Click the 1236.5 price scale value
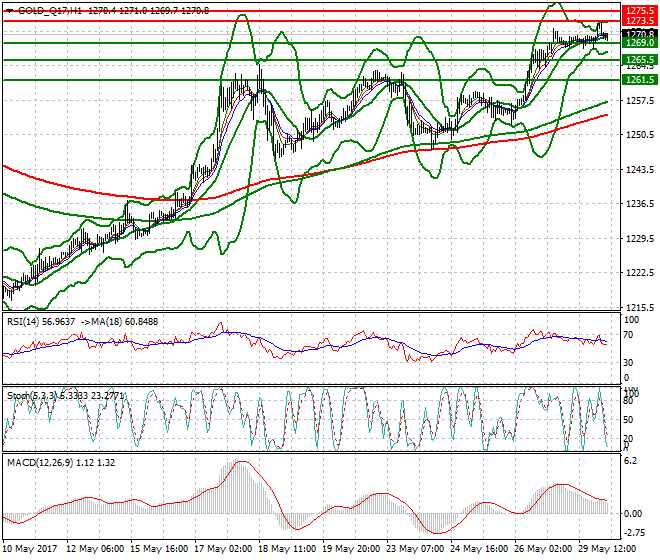The height and width of the screenshot is (560, 660). click(x=639, y=204)
